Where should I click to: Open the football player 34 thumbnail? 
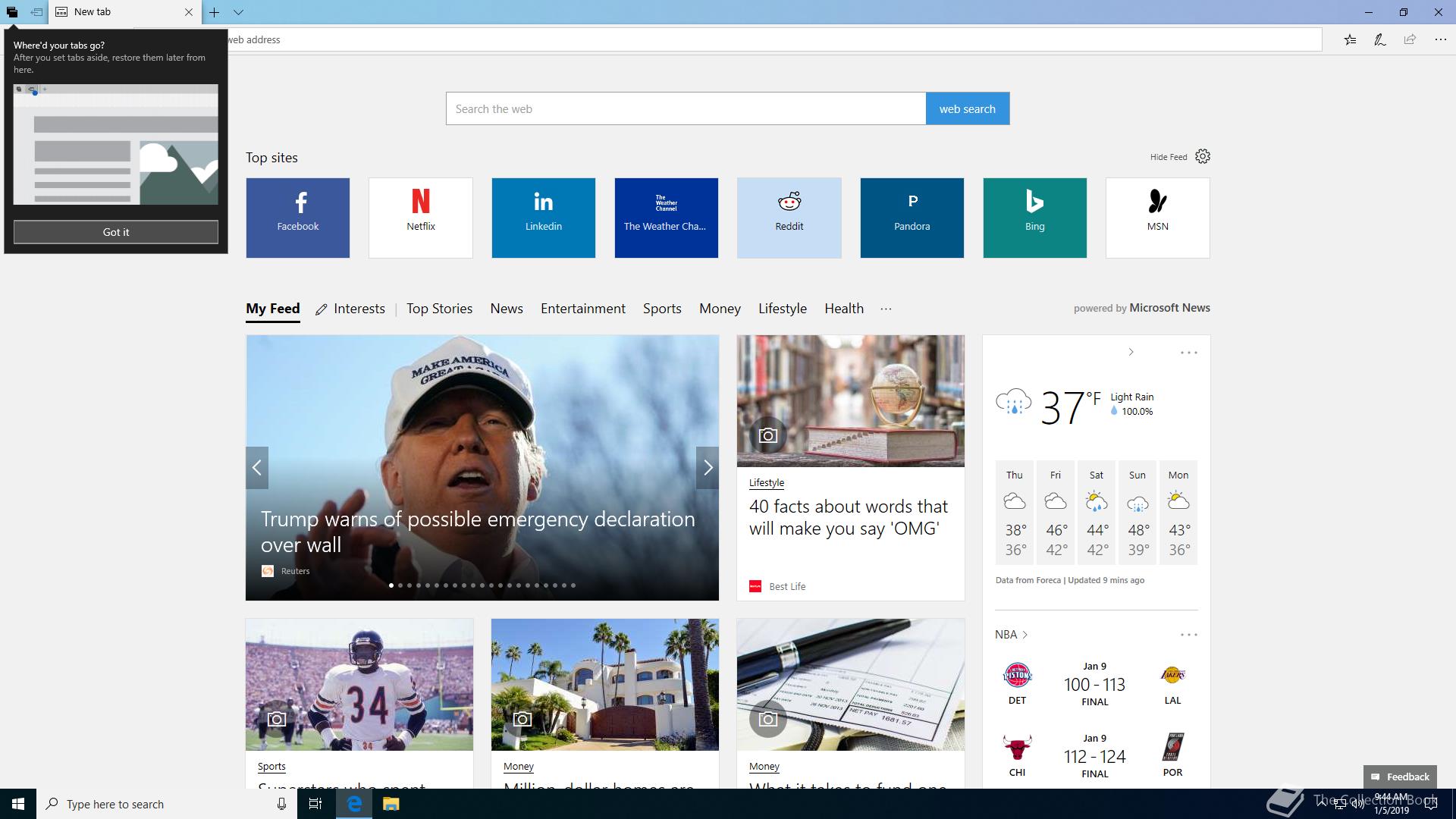pos(359,685)
